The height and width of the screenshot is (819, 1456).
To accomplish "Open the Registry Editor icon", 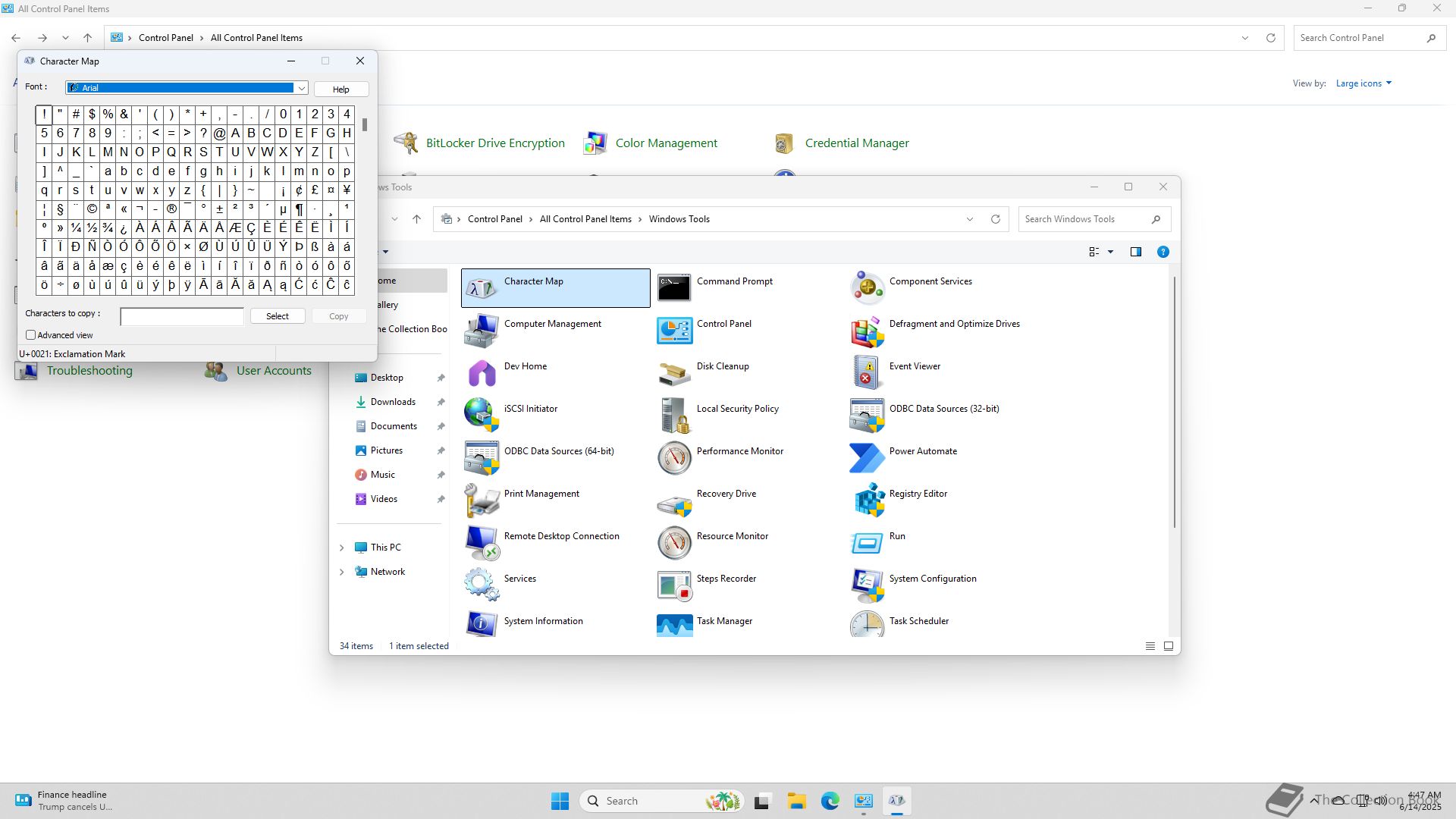I will click(x=869, y=500).
